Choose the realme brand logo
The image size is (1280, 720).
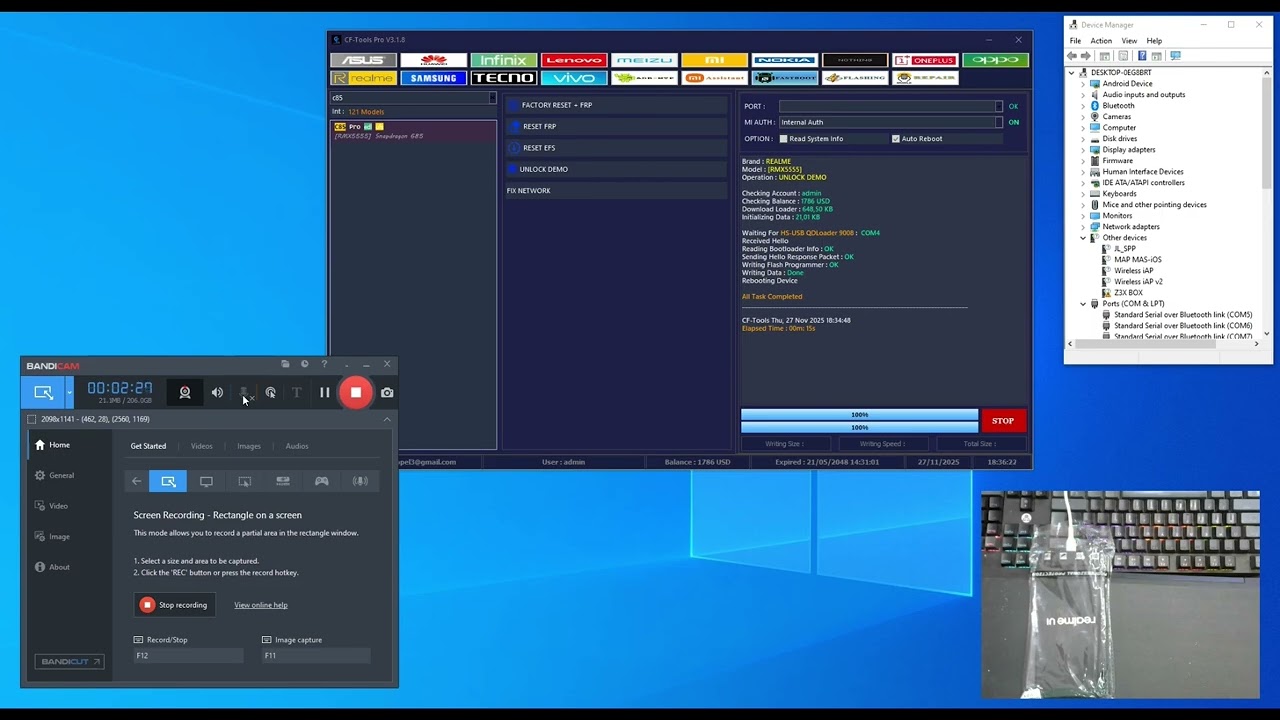[x=363, y=78]
